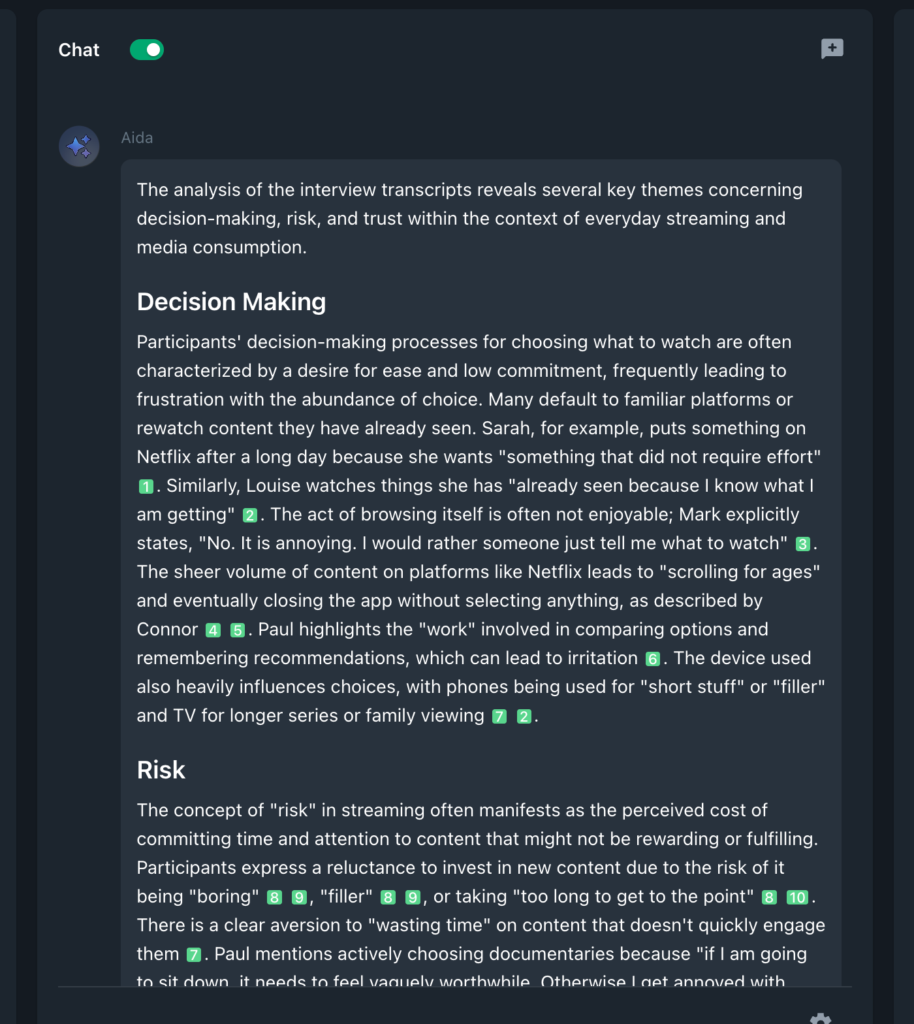Open citation 7 after "quickly engage them"

pos(195,955)
